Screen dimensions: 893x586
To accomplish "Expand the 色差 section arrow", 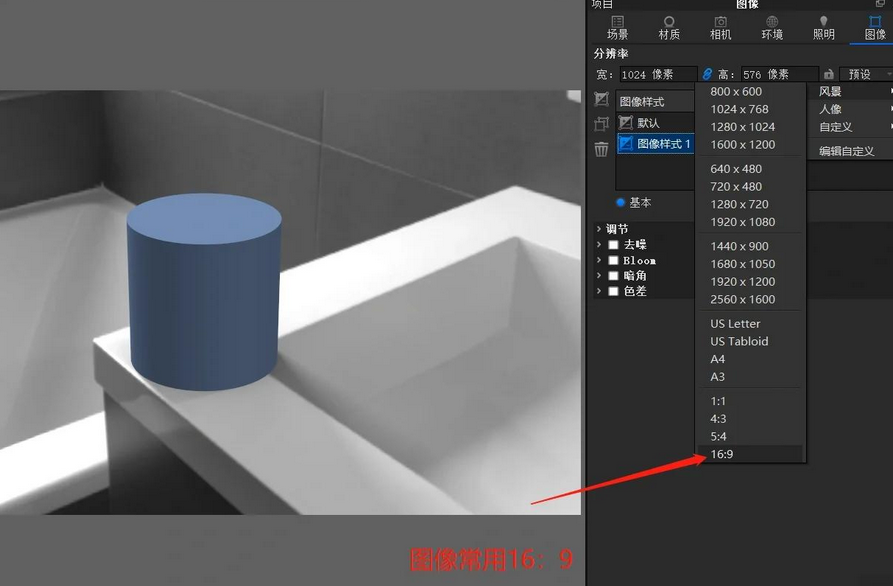I will tap(598, 291).
